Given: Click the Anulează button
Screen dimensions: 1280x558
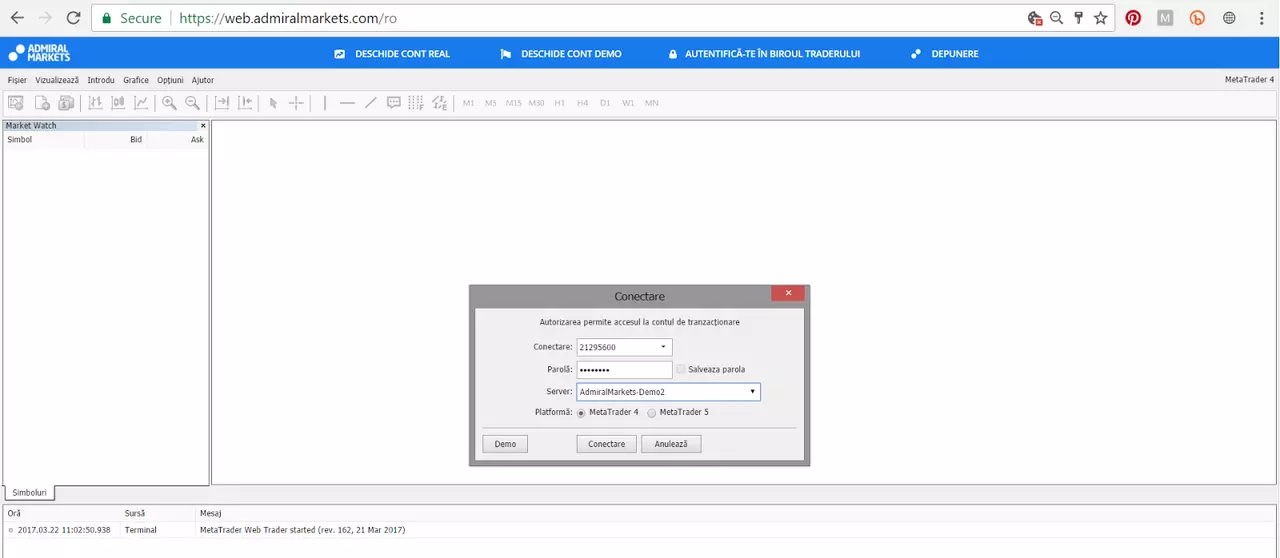Looking at the screenshot, I should point(671,444).
